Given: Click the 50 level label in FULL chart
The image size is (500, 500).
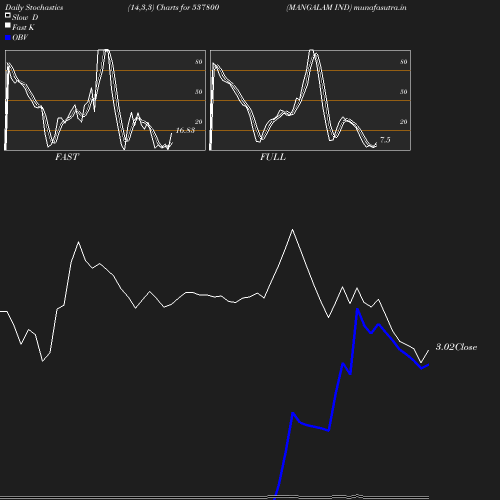Looking at the screenshot, I should [x=404, y=92].
